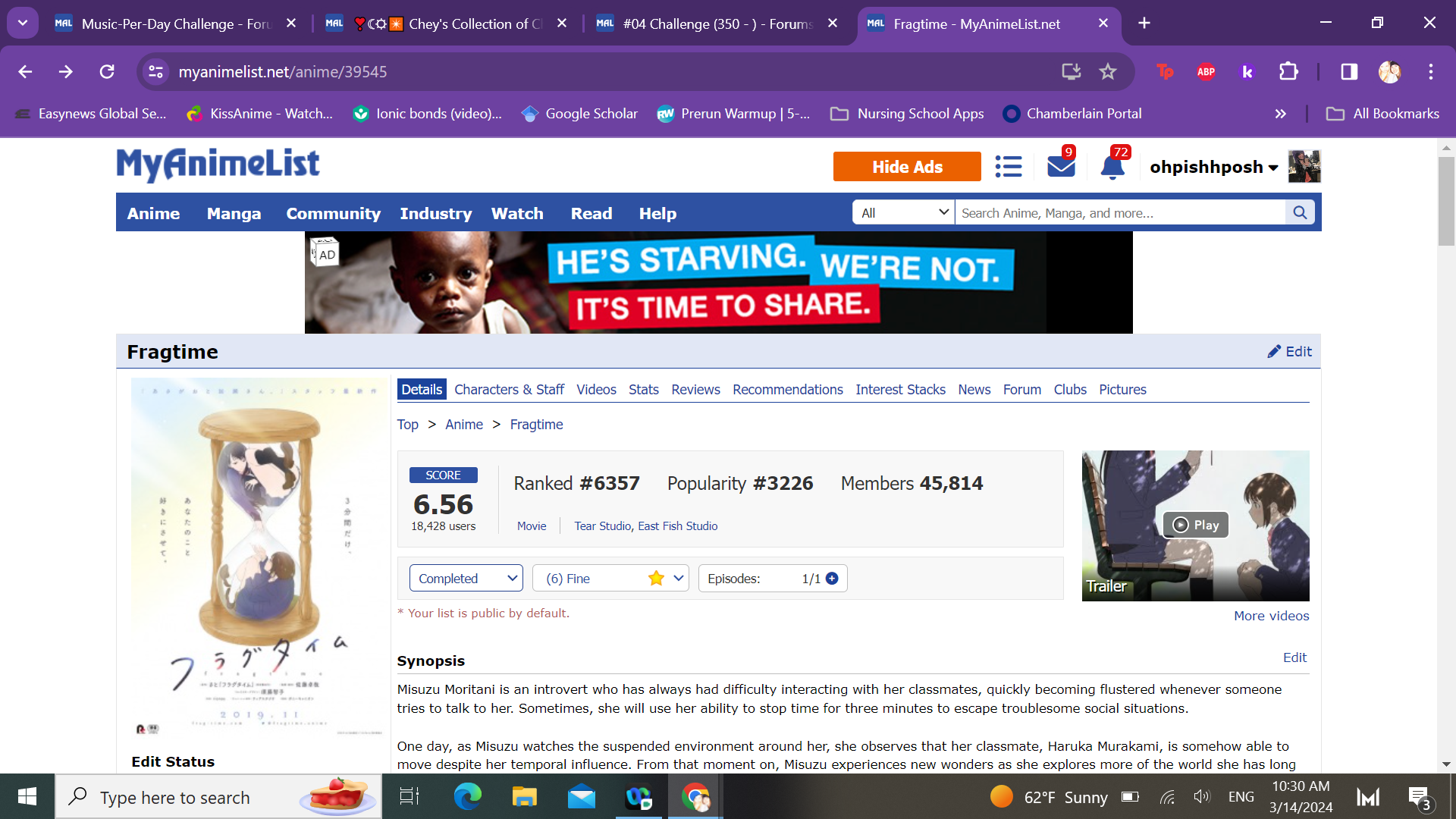
Task: Bookmark this page with star icon
Action: pos(1108,71)
